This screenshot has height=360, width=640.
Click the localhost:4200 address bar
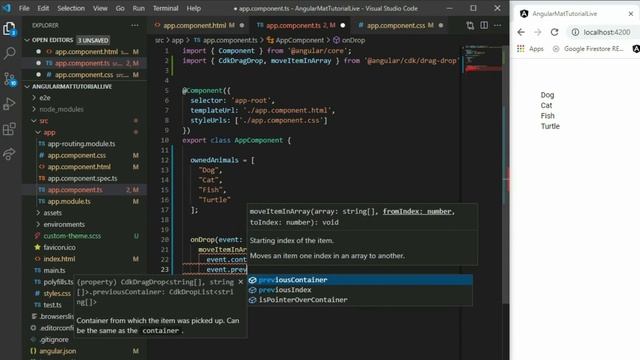pos(606,32)
